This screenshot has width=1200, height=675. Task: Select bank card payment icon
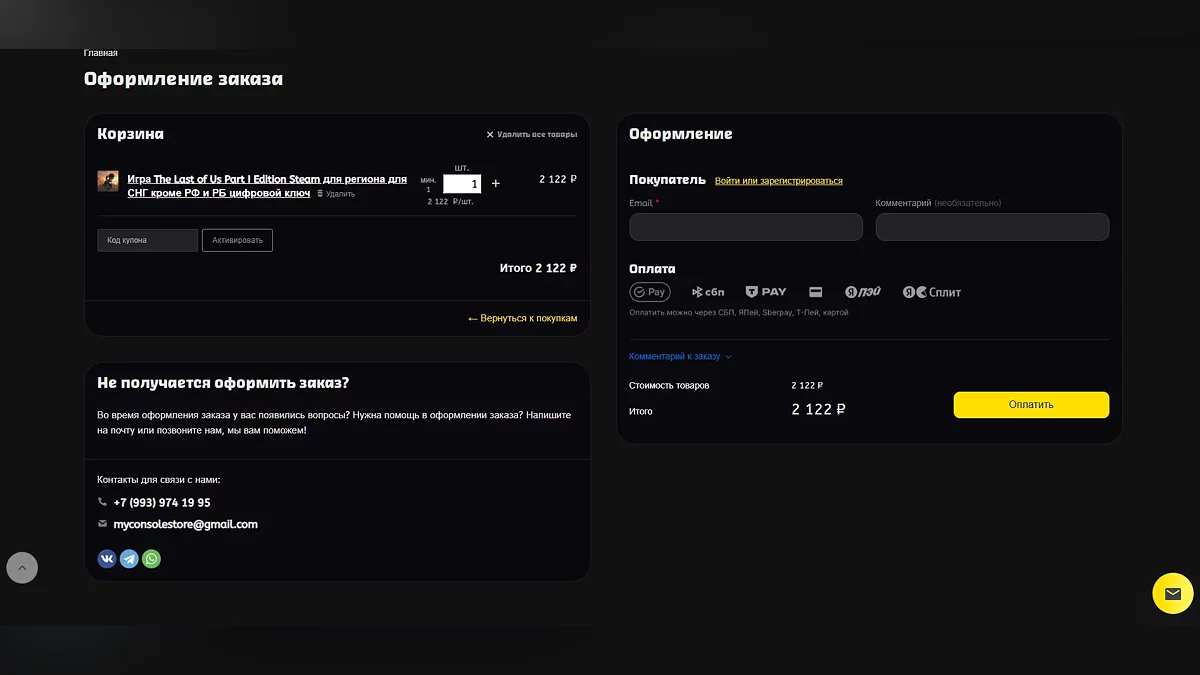816,292
